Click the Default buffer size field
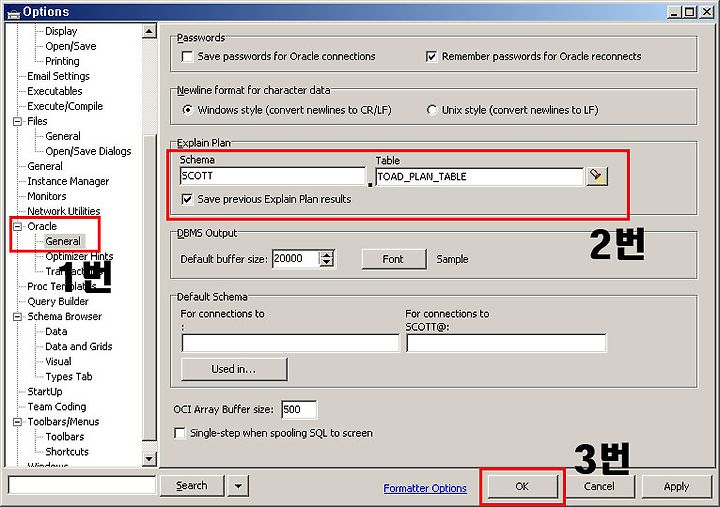Viewport: 720px width, 507px height. pyautogui.click(x=296, y=259)
